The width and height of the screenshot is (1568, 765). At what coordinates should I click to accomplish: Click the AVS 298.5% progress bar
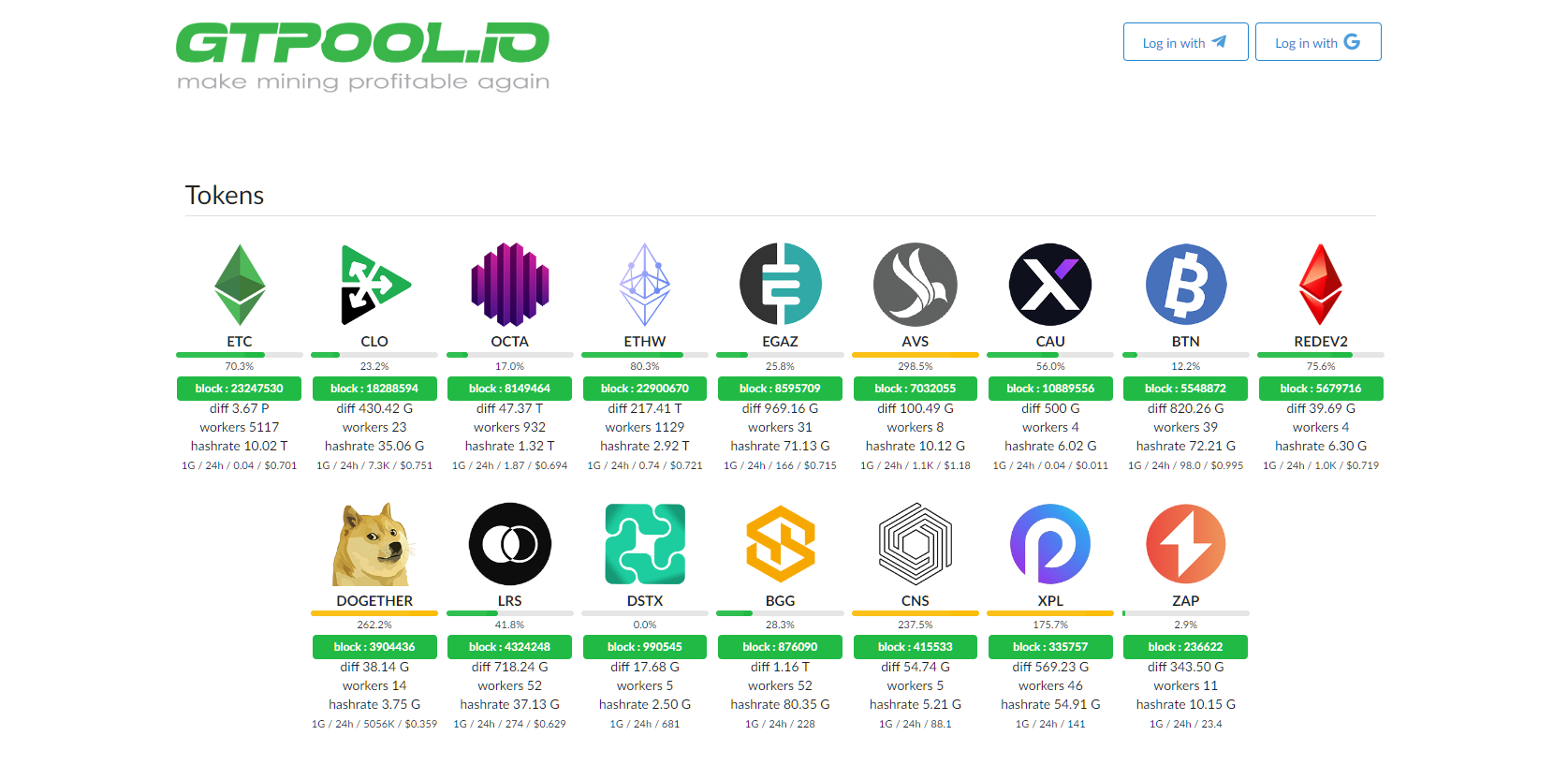click(x=916, y=355)
